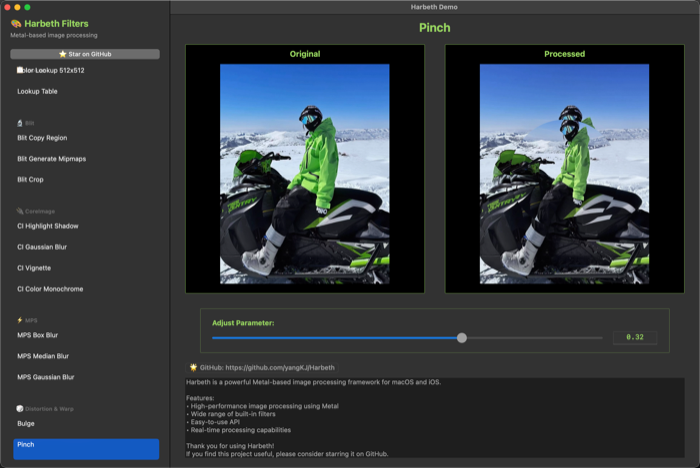Click the blue filled part of the slider
This screenshot has height=468, width=700.
tap(335, 338)
